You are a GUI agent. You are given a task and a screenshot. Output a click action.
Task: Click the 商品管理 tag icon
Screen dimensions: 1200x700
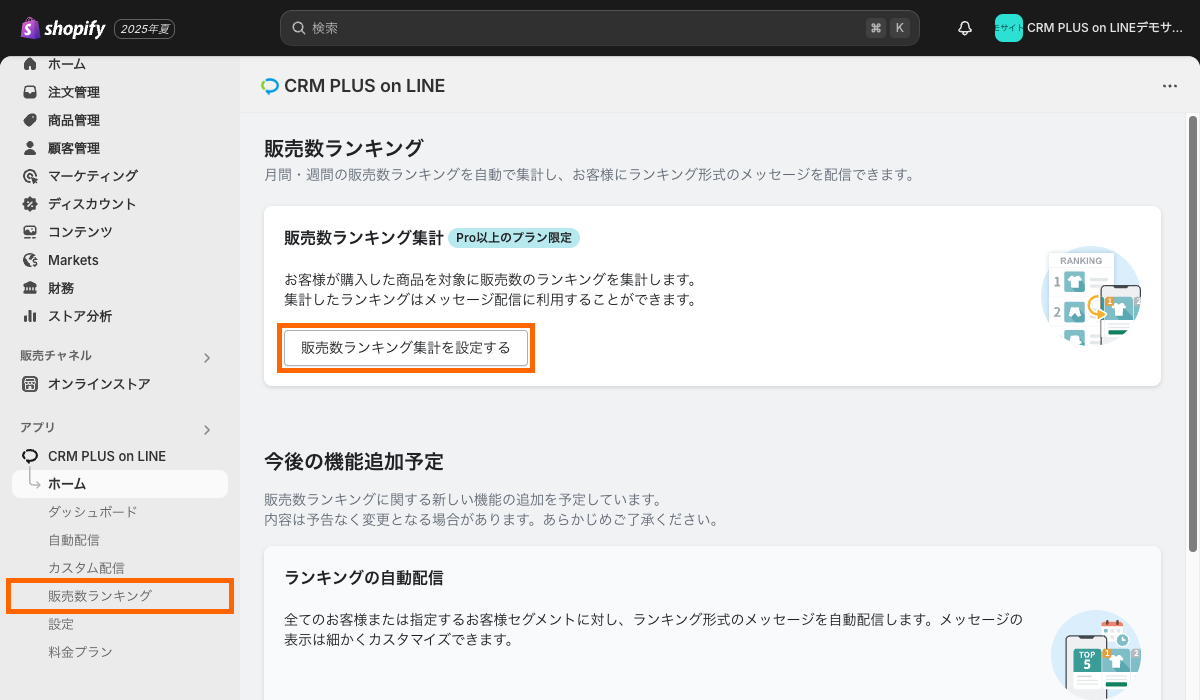(30, 120)
